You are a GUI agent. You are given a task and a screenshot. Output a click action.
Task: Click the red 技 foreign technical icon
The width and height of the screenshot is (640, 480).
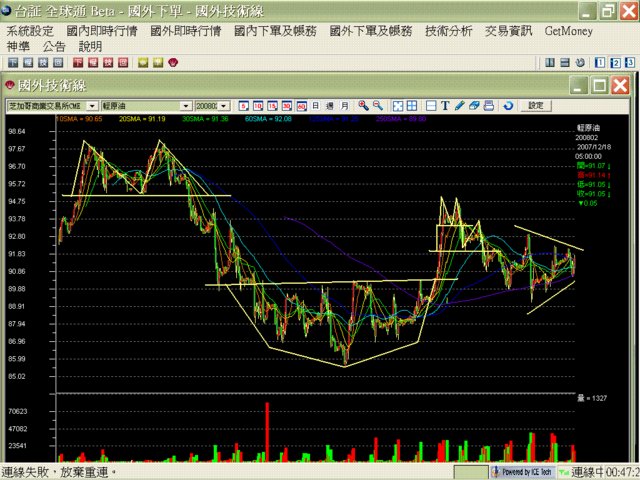(x=108, y=62)
